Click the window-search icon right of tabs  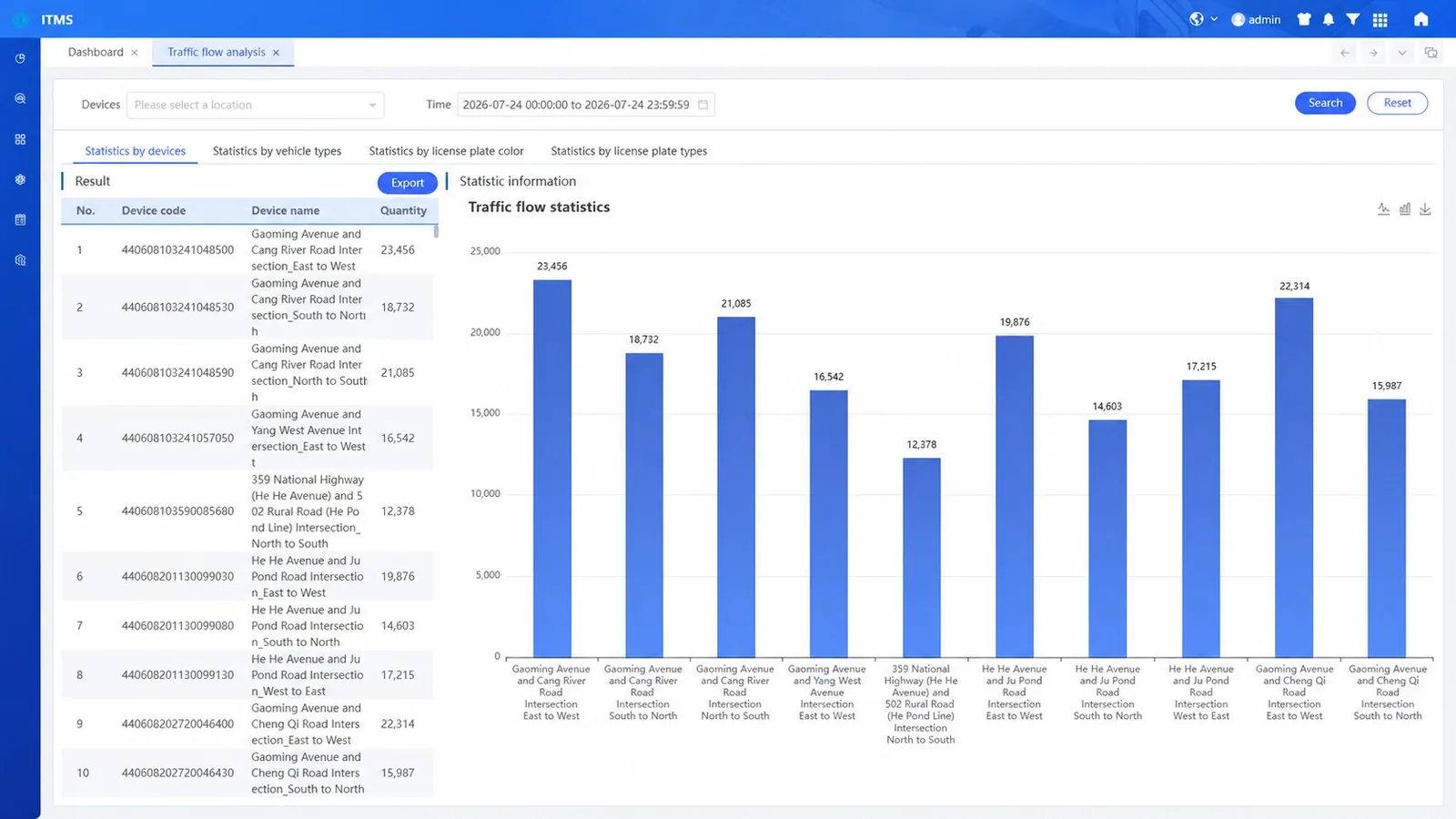1431,53
